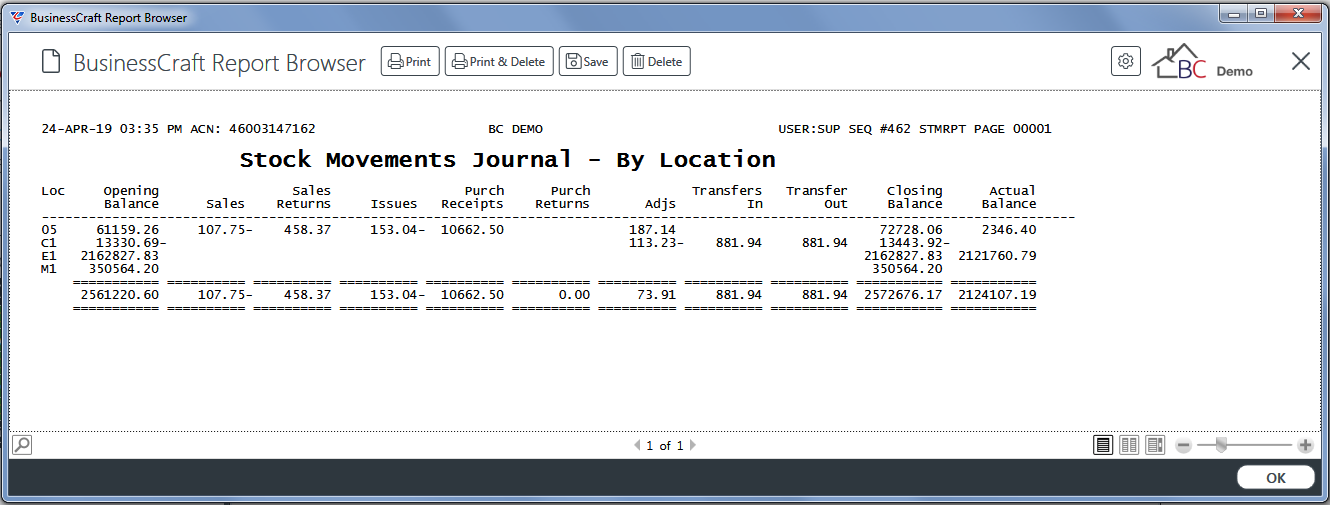This screenshot has height=505, width=1330.
Task: Click the document page icon in header
Action: click(x=50, y=62)
